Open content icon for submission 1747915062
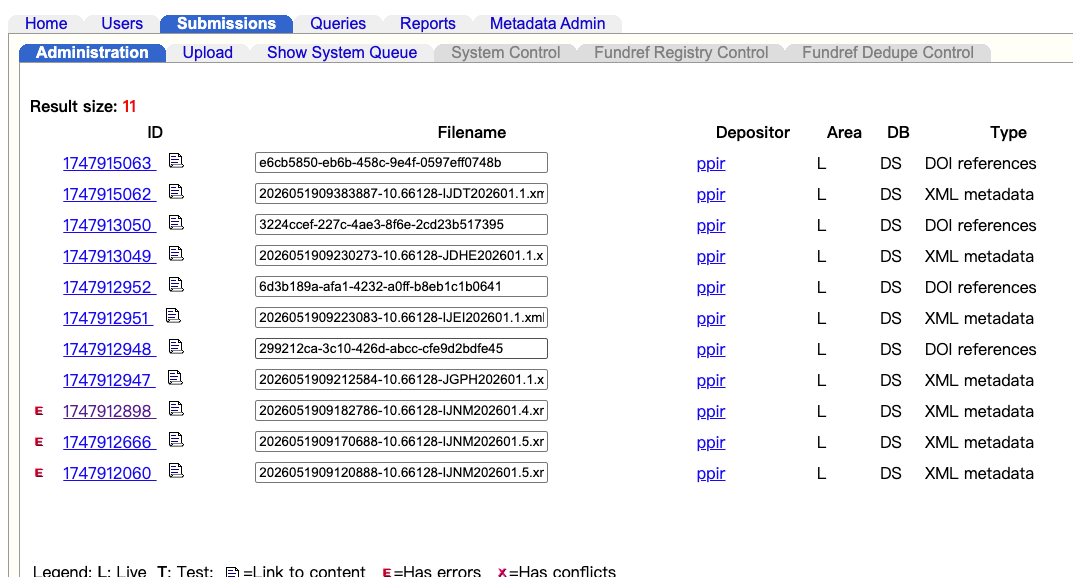 [176, 192]
